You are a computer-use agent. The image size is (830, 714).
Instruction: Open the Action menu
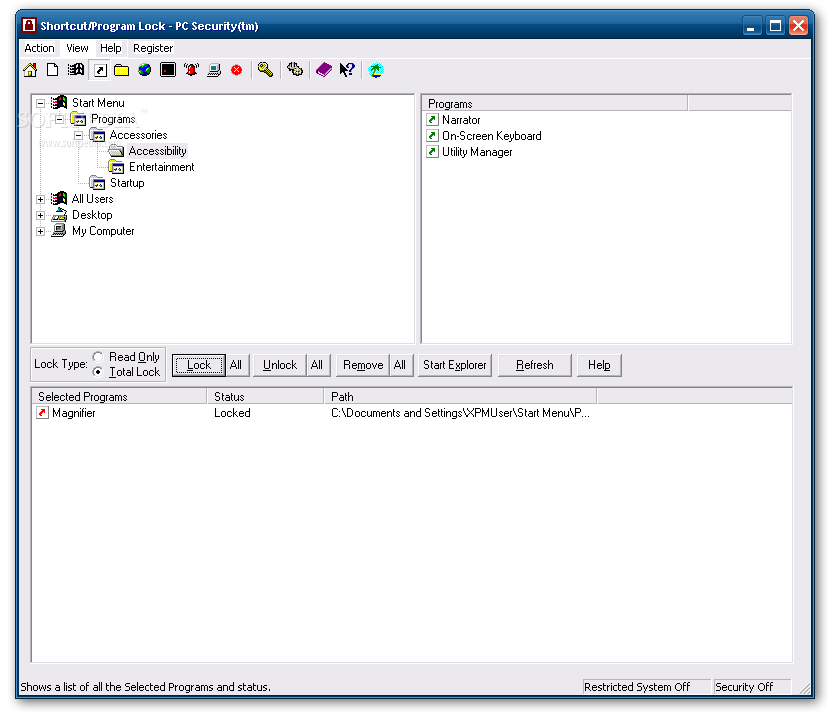(39, 48)
